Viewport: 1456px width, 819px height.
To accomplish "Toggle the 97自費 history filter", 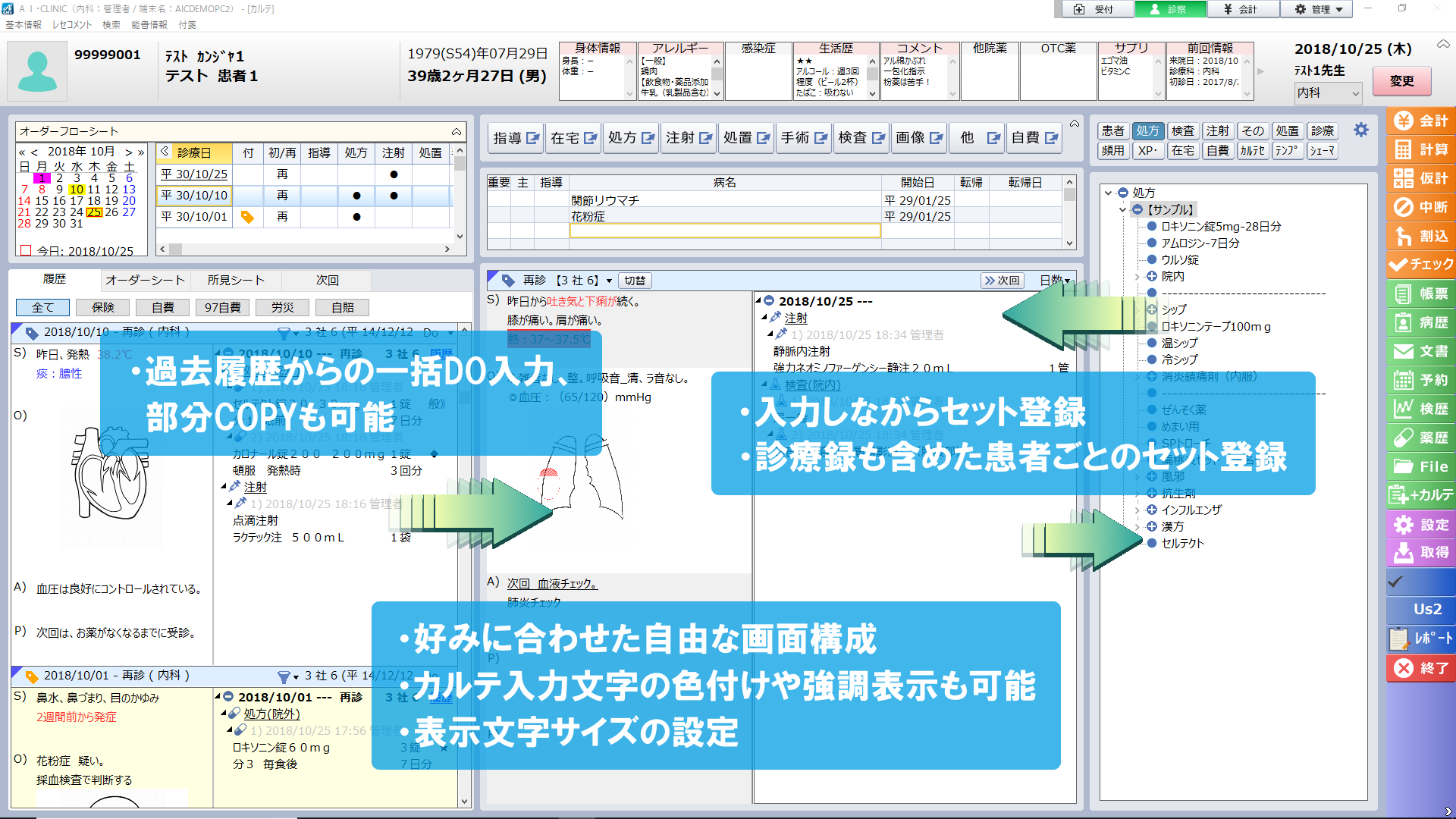I will pos(223,307).
